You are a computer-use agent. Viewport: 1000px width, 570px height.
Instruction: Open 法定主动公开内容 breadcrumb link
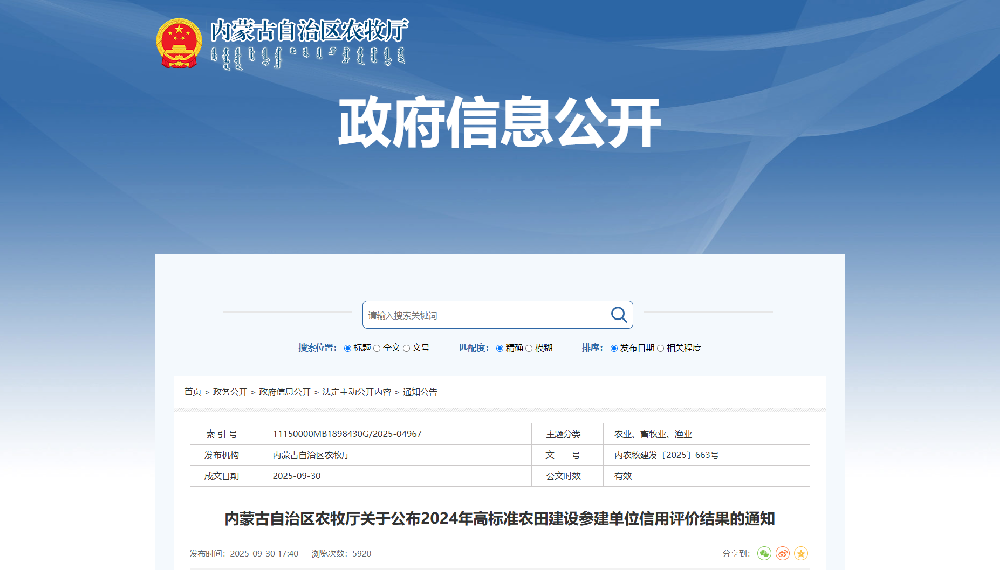(357, 391)
